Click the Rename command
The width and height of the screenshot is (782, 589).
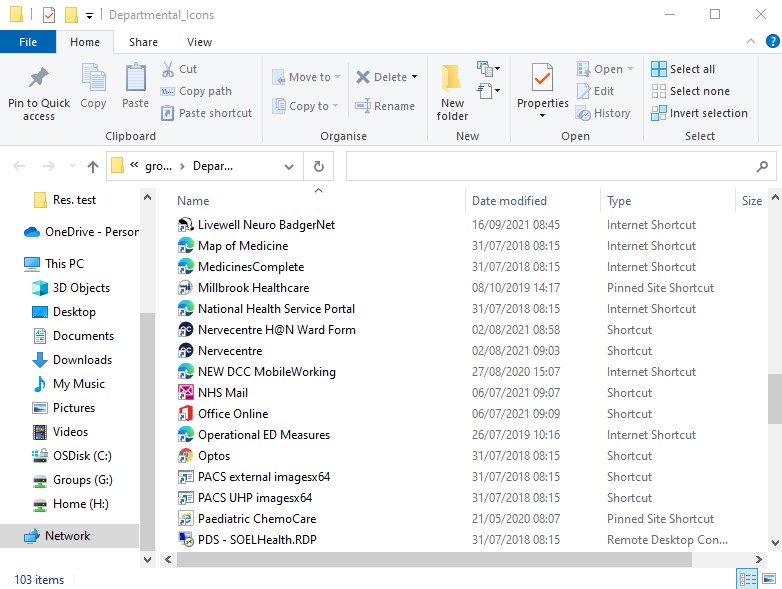(x=385, y=106)
